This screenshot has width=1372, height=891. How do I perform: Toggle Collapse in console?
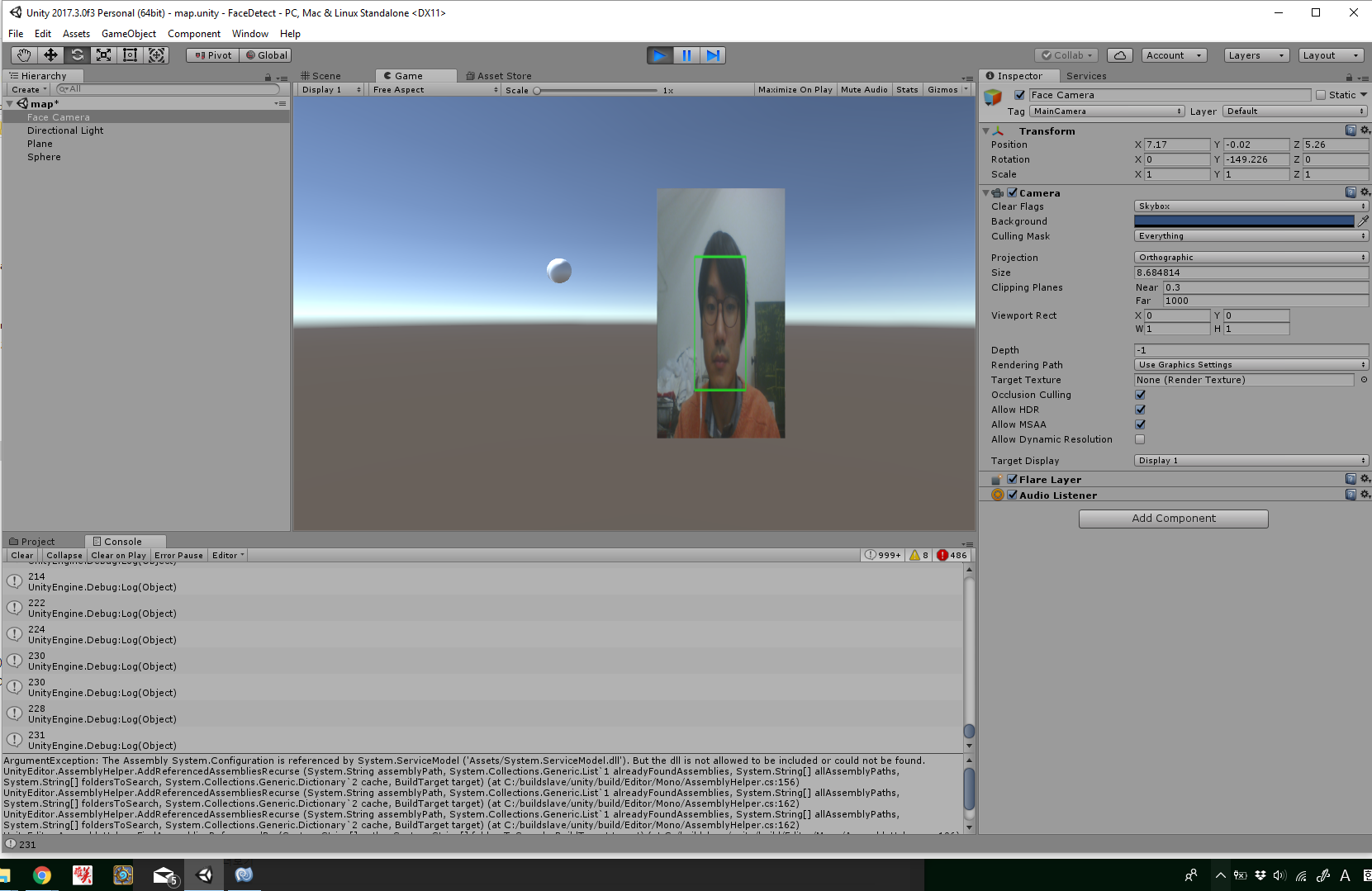tap(64, 555)
